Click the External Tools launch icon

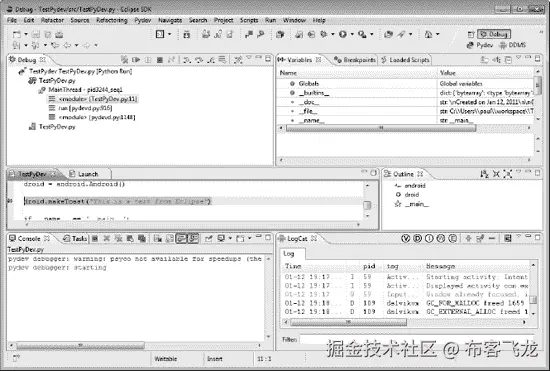point(362,34)
